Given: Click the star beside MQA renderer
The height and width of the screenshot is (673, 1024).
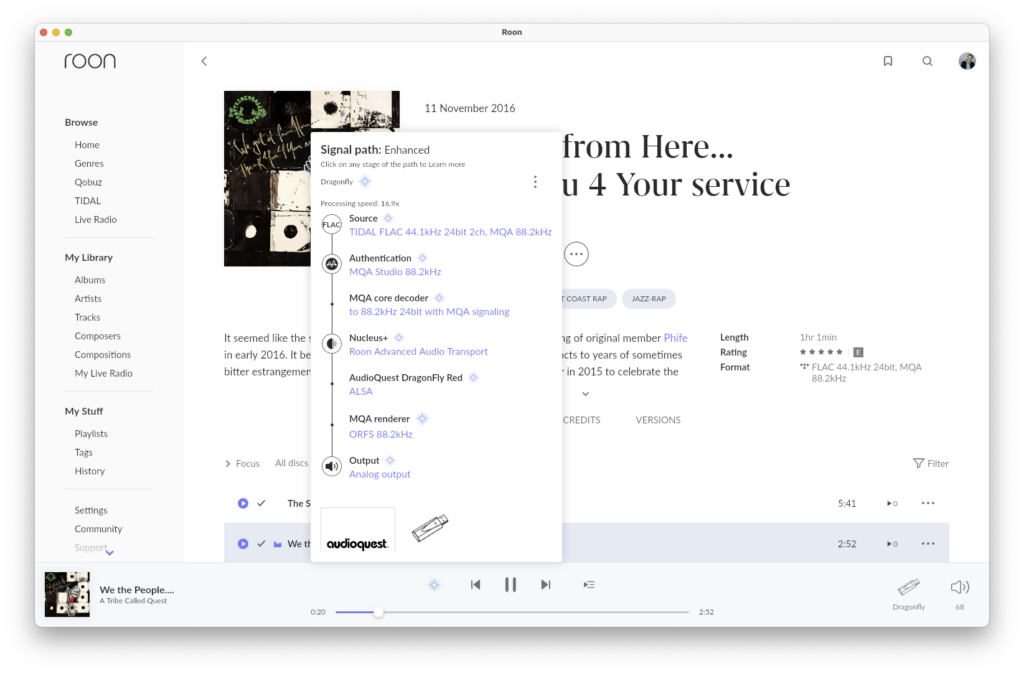Looking at the screenshot, I should pos(423,418).
